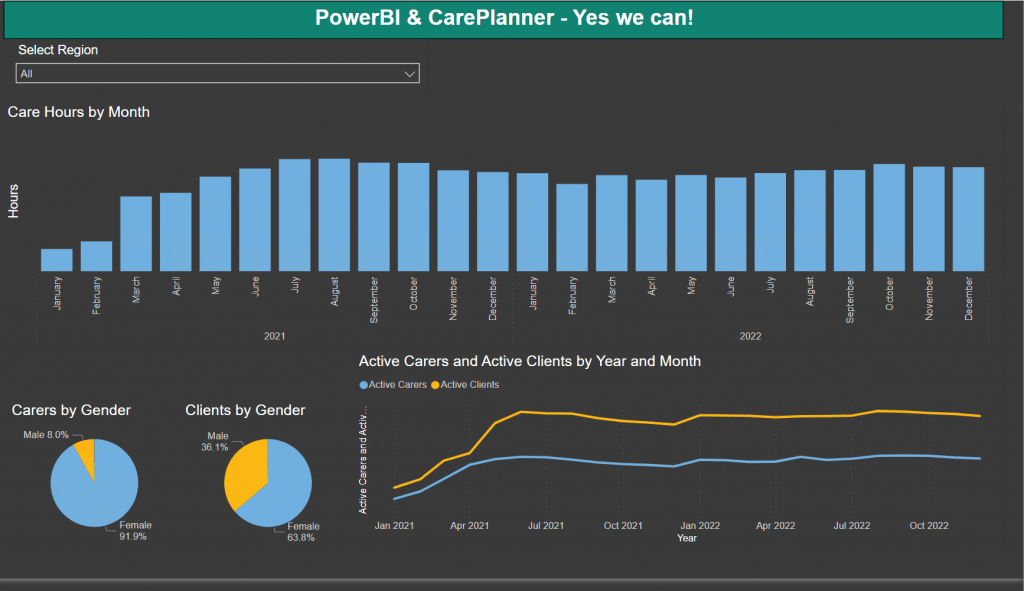The image size is (1024, 591).
Task: Click the February 2022 care hours bar
Action: [572, 227]
